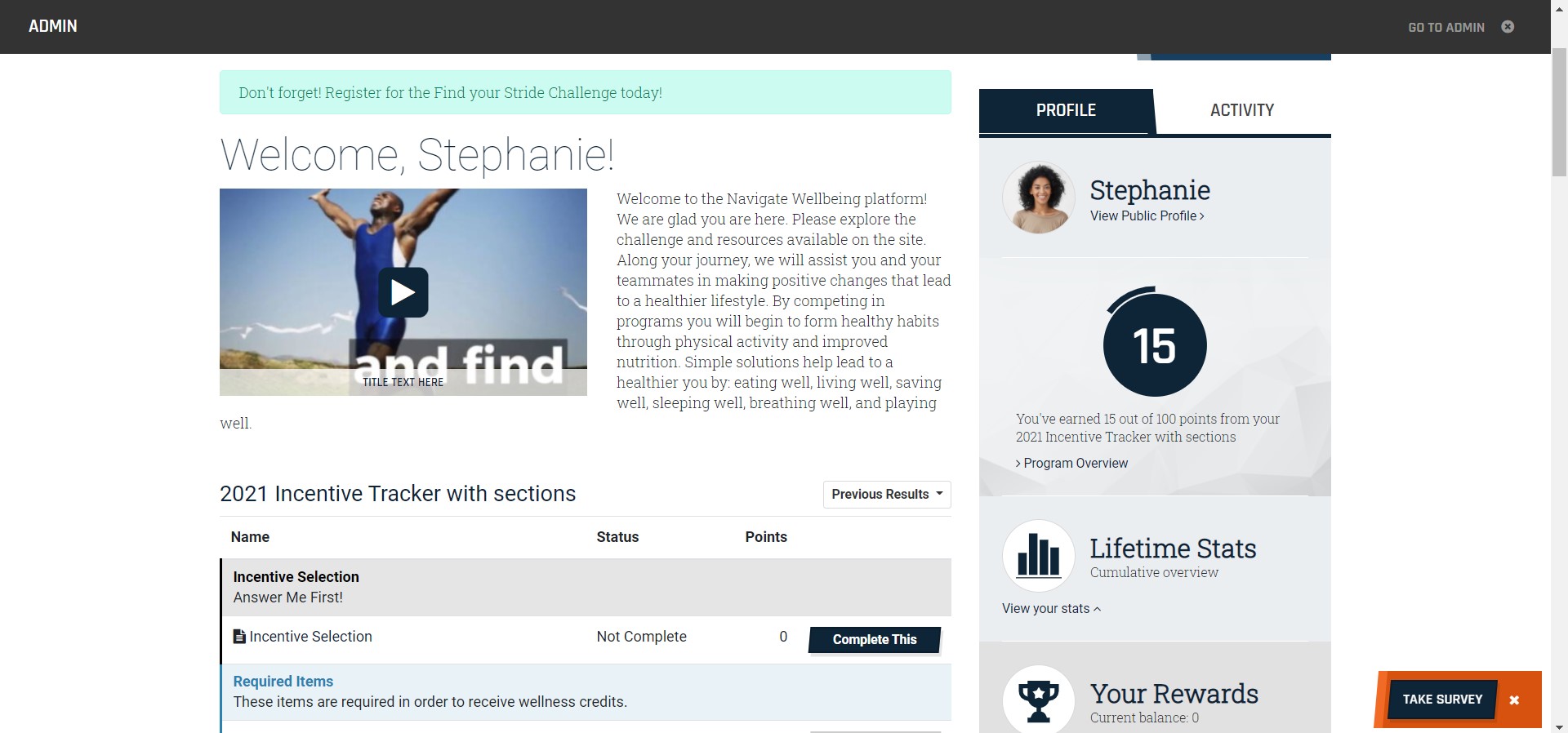Click the Your Rewards heading
The image size is (1568, 733).
[x=1174, y=694]
